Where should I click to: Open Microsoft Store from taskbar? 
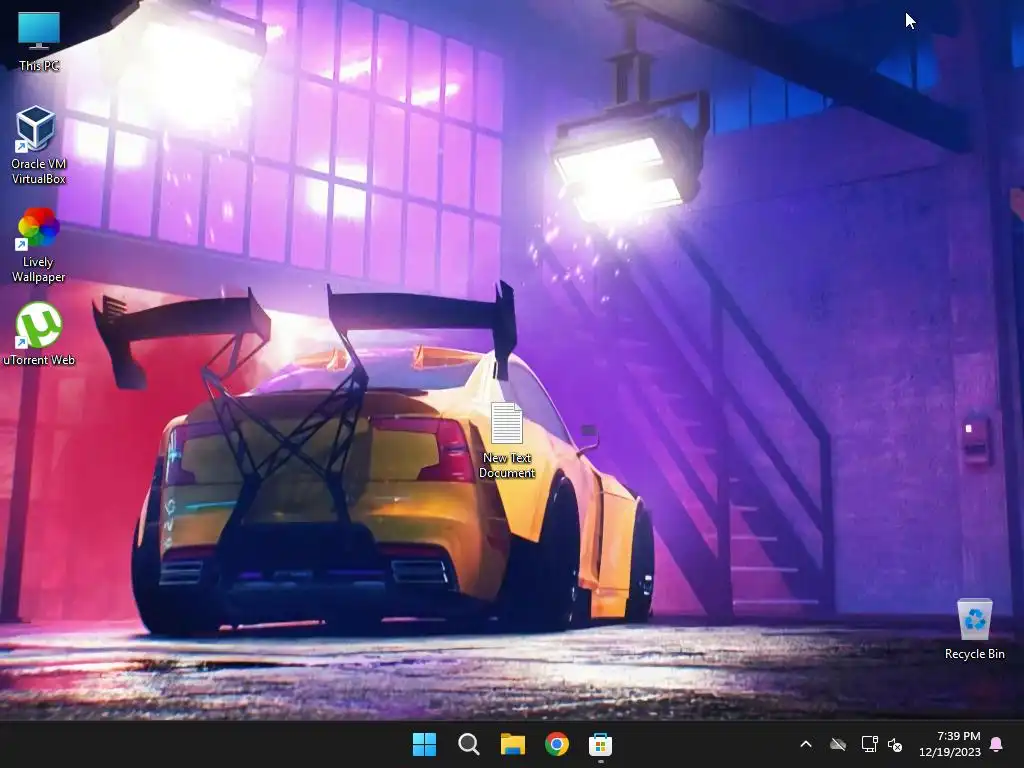click(x=600, y=744)
